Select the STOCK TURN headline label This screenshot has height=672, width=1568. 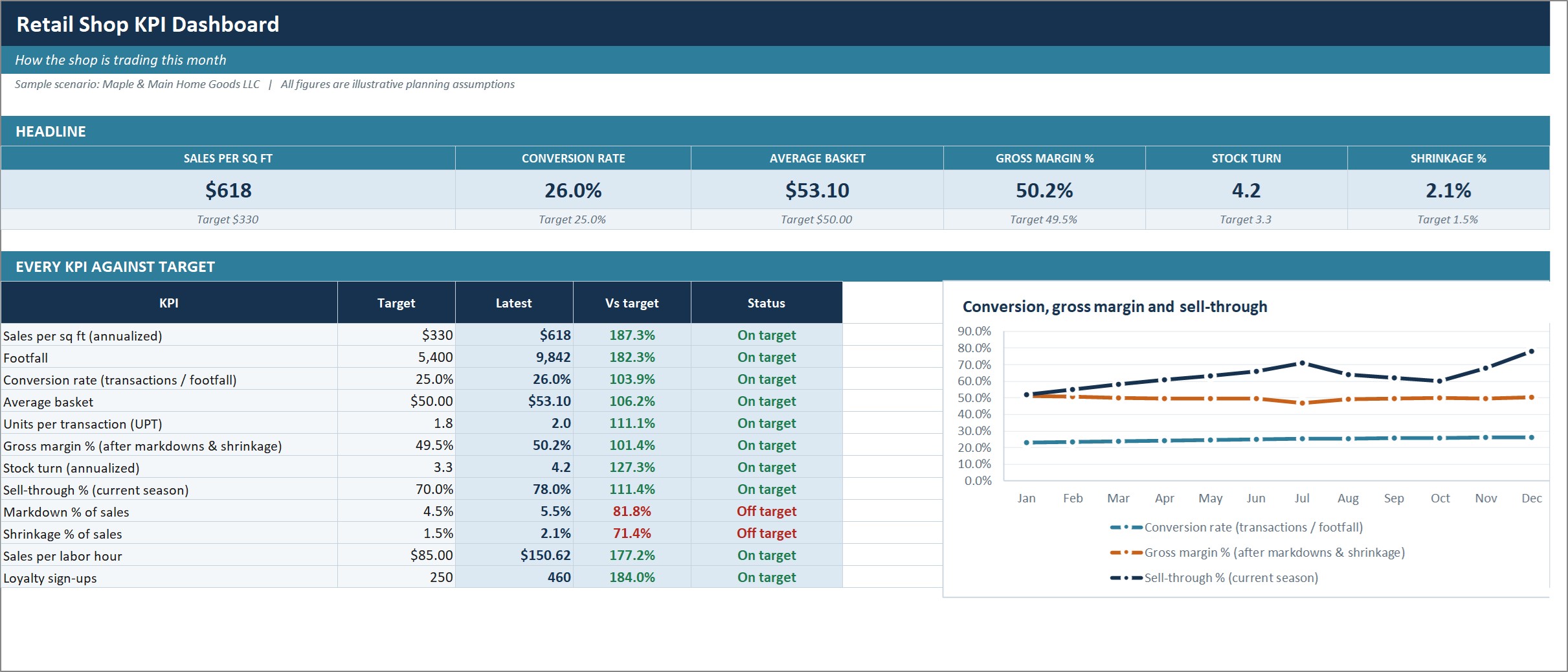click(1246, 159)
